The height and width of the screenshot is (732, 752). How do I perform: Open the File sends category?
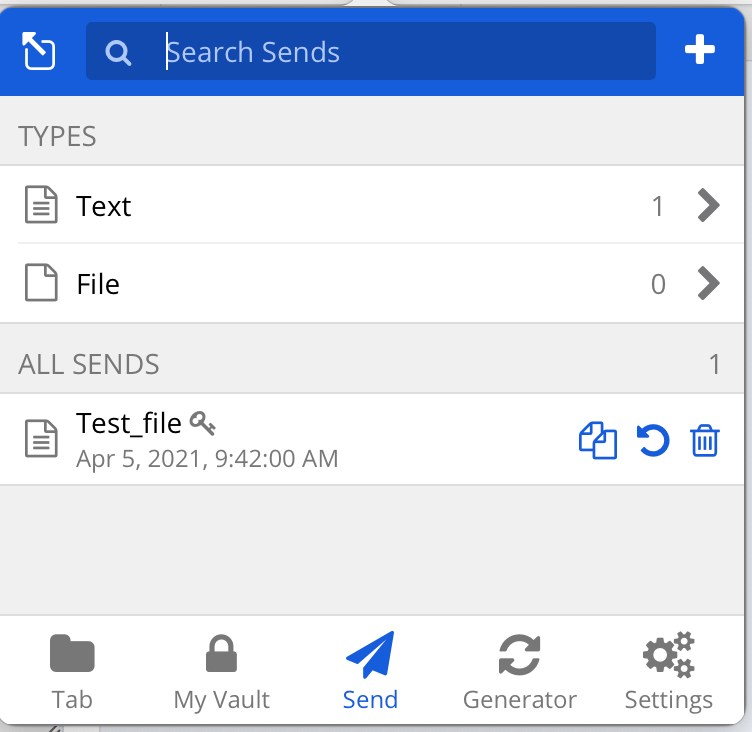tap(372, 283)
